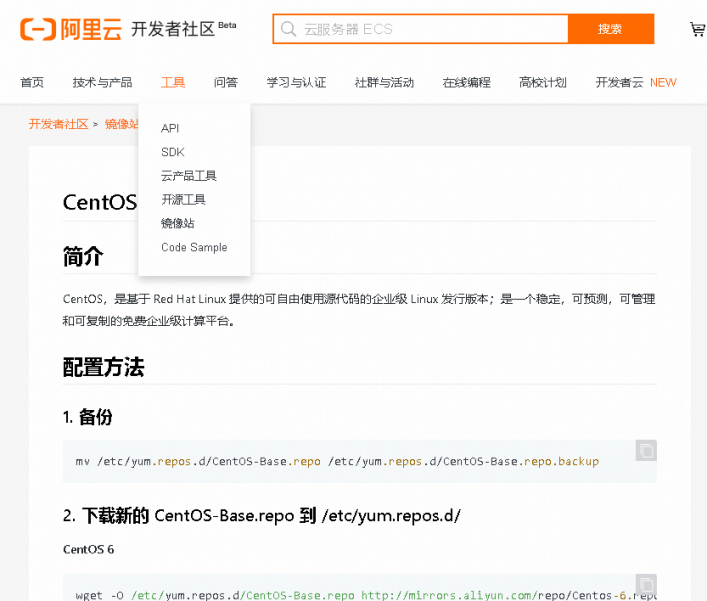Click the 开发者社区 Beta title
The width and height of the screenshot is (707, 601).
pyautogui.click(x=184, y=29)
